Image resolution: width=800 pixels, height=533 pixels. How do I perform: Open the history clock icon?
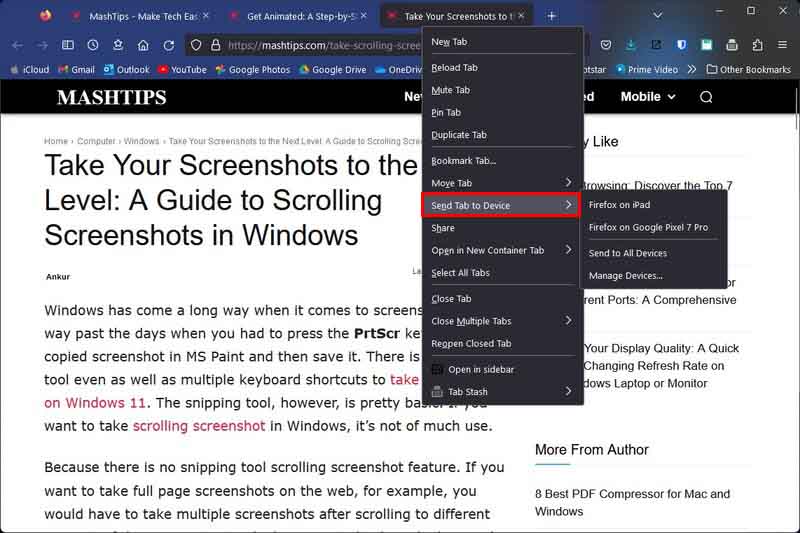pos(93,45)
